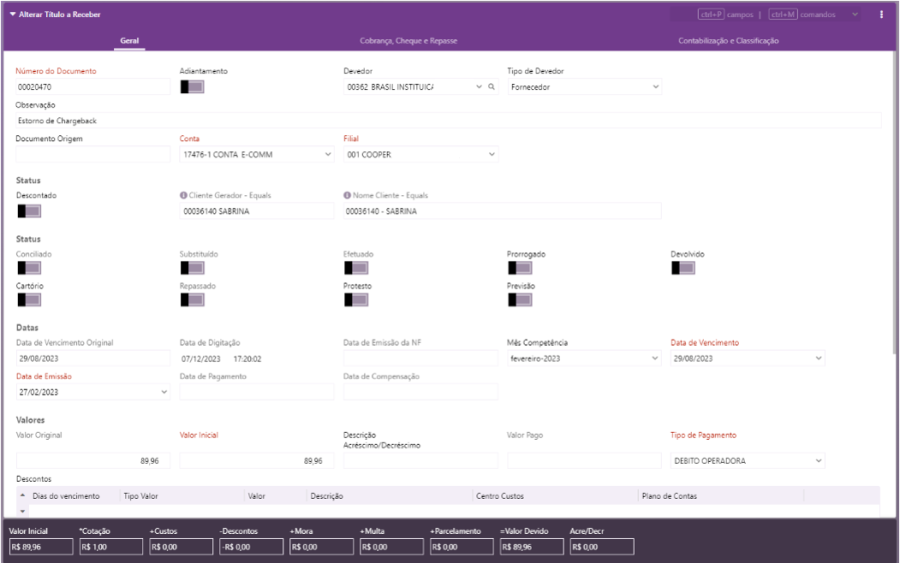Click the +Mora value in bottom bar
This screenshot has height=563, width=900.
(x=321, y=547)
